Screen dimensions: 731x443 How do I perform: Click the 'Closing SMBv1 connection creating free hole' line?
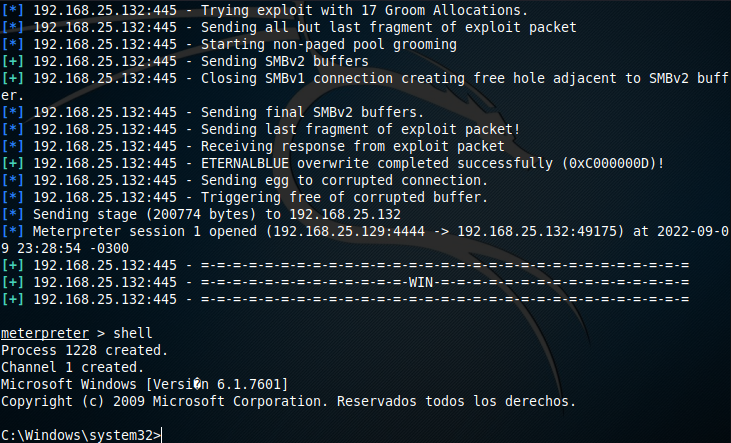click(x=365, y=87)
